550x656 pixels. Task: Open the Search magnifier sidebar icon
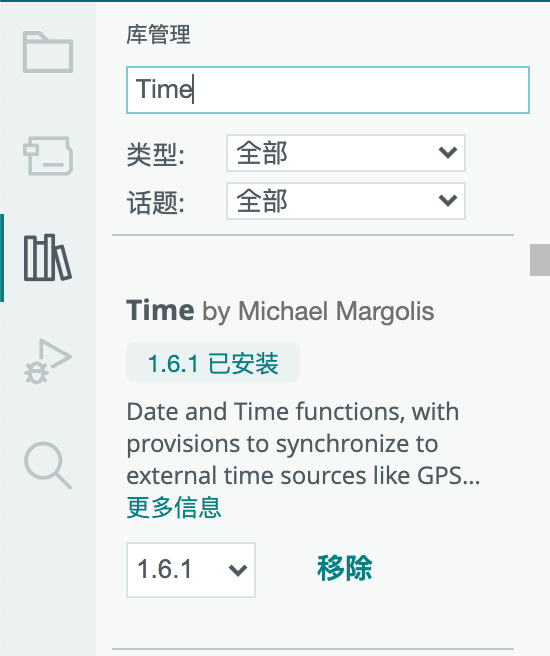tap(48, 465)
